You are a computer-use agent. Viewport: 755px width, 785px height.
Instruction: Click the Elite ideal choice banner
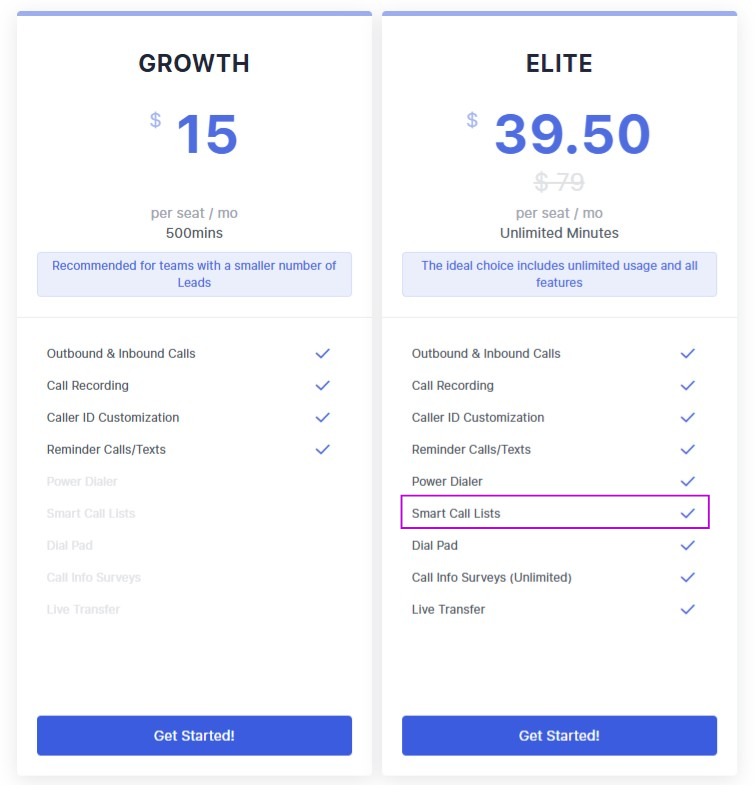click(559, 274)
